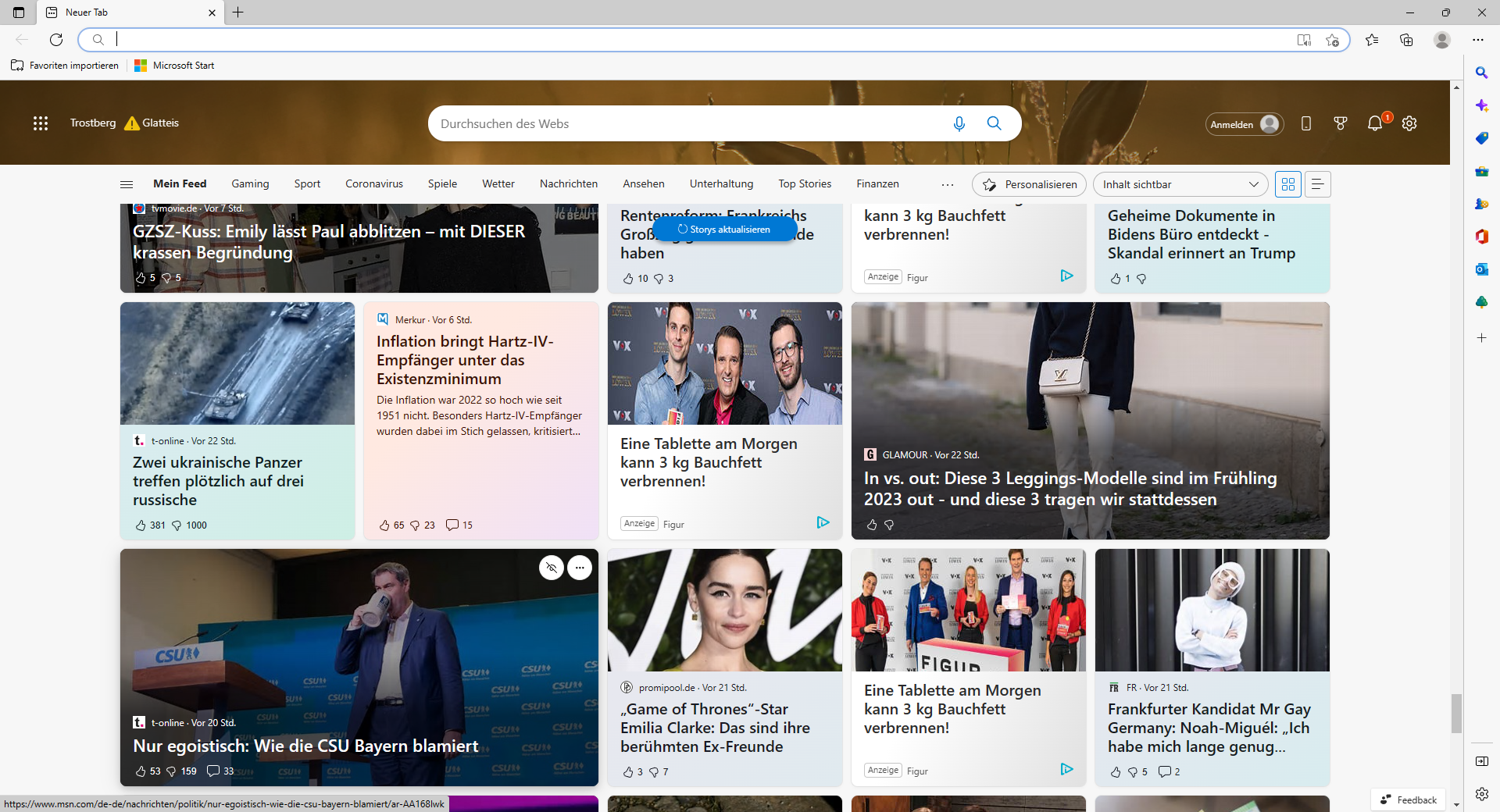Click the Outlook icon in the sidebar
Viewport: 1500px width, 812px height.
[x=1481, y=269]
